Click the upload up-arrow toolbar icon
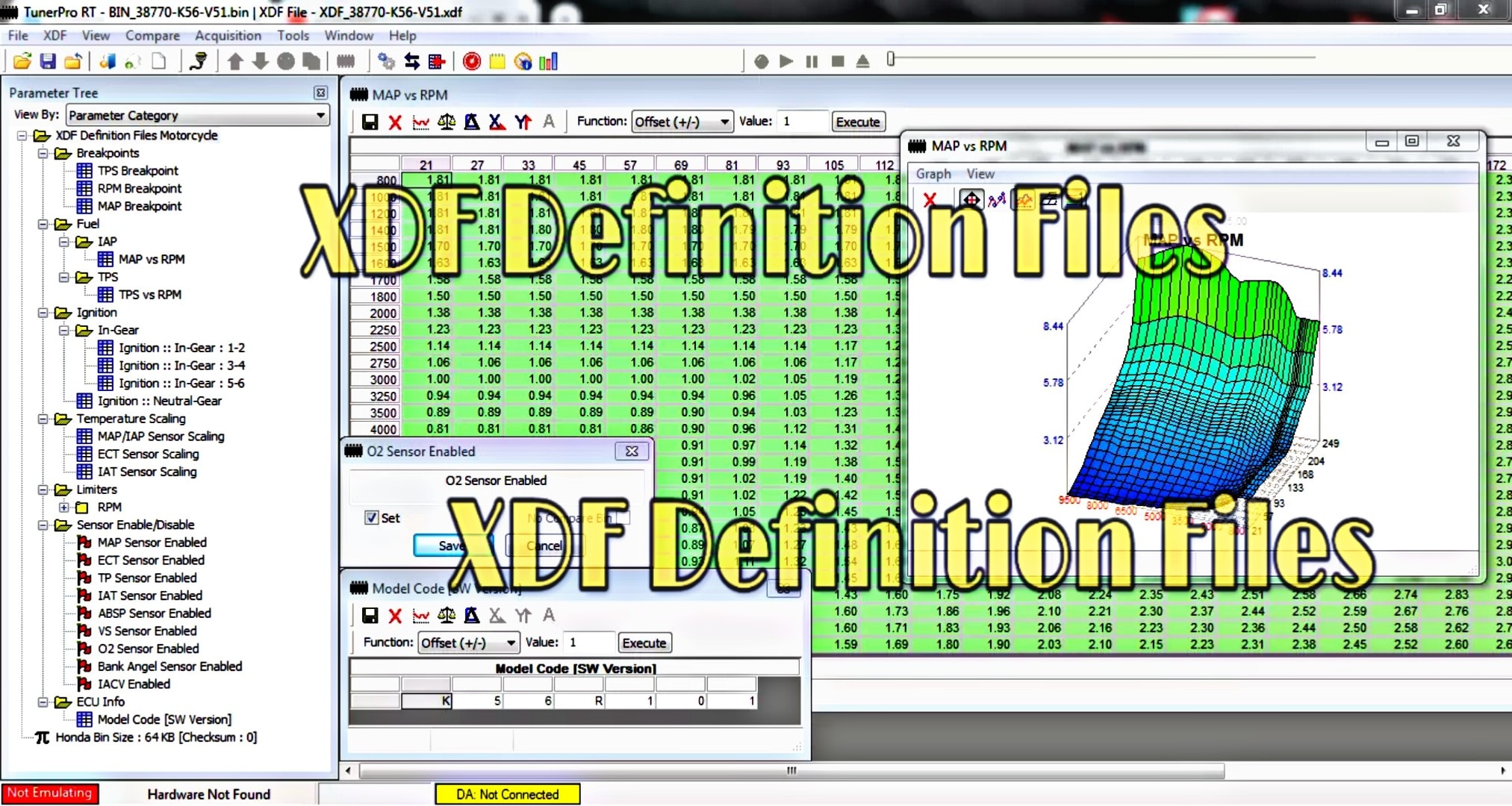This screenshot has width=1512, height=806. pyautogui.click(x=235, y=61)
